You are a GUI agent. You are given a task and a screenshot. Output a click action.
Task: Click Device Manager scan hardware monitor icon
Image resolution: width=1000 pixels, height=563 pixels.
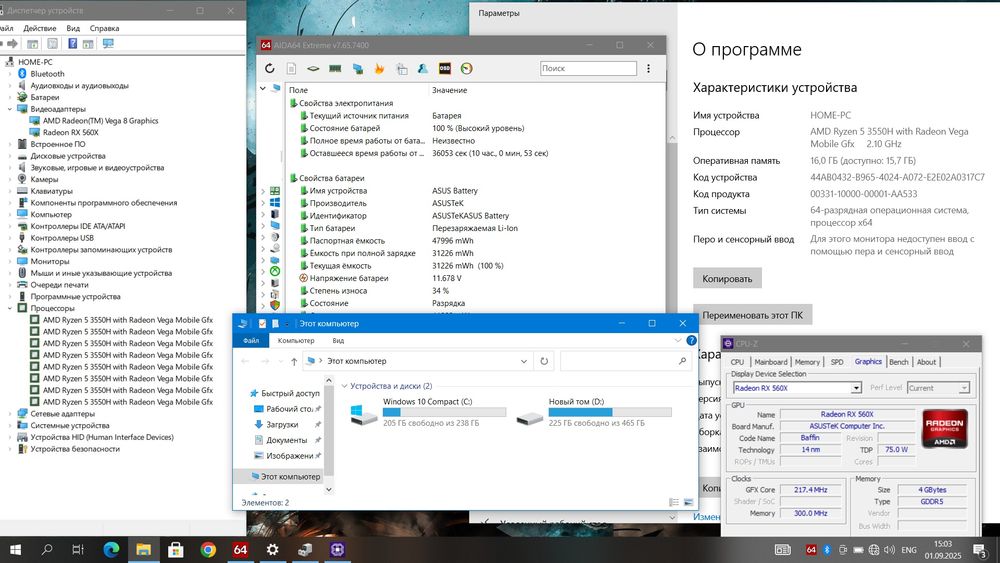[x=108, y=43]
